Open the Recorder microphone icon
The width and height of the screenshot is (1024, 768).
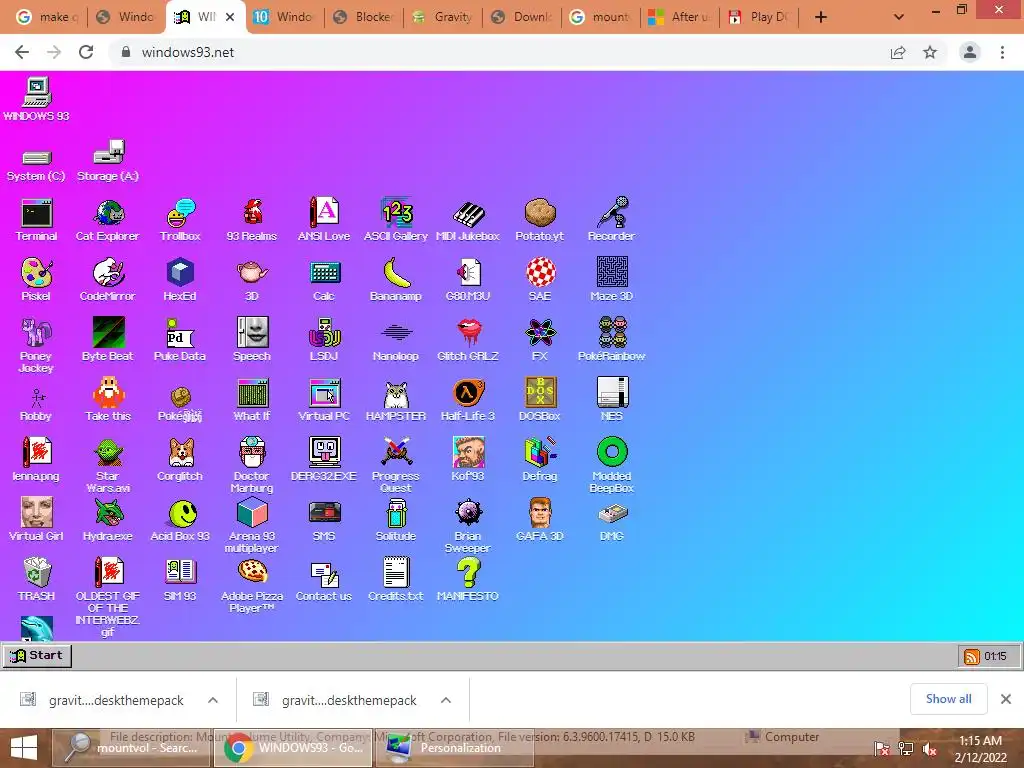pos(611,220)
